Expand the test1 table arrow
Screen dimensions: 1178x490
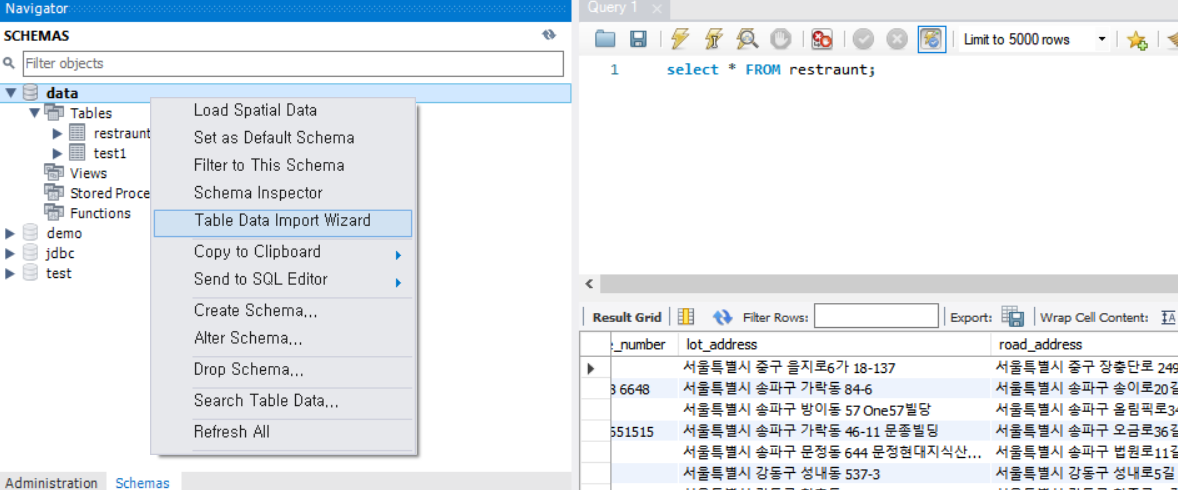58,153
